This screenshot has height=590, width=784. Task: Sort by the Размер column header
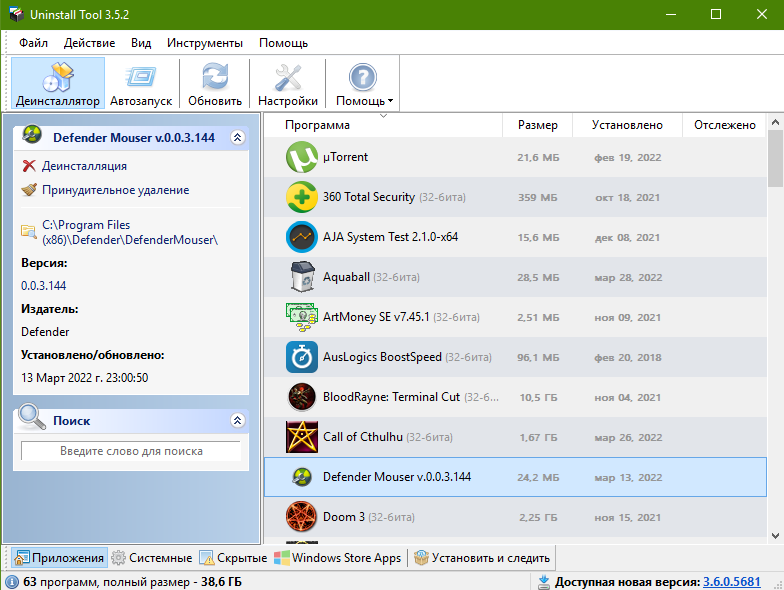538,125
